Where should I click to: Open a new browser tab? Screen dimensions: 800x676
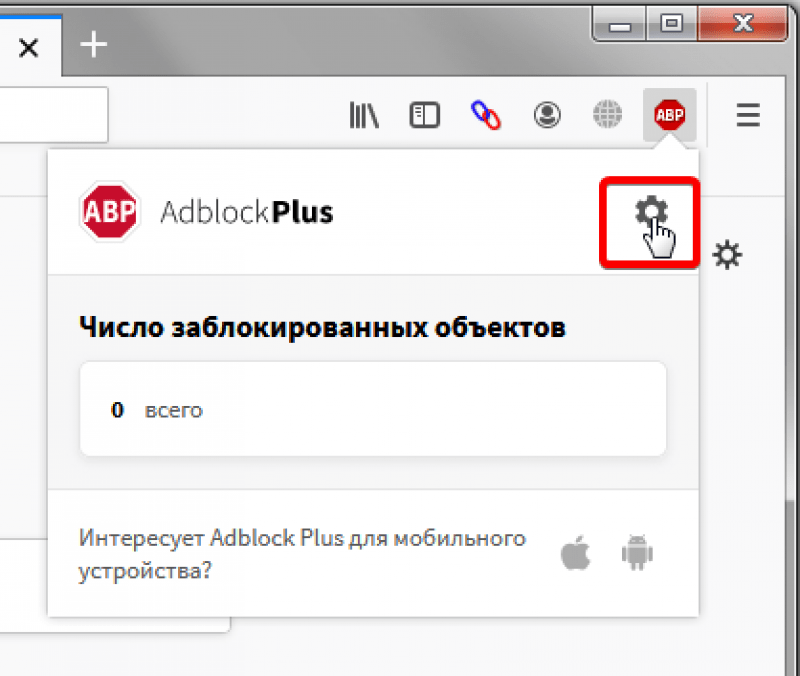tap(92, 44)
